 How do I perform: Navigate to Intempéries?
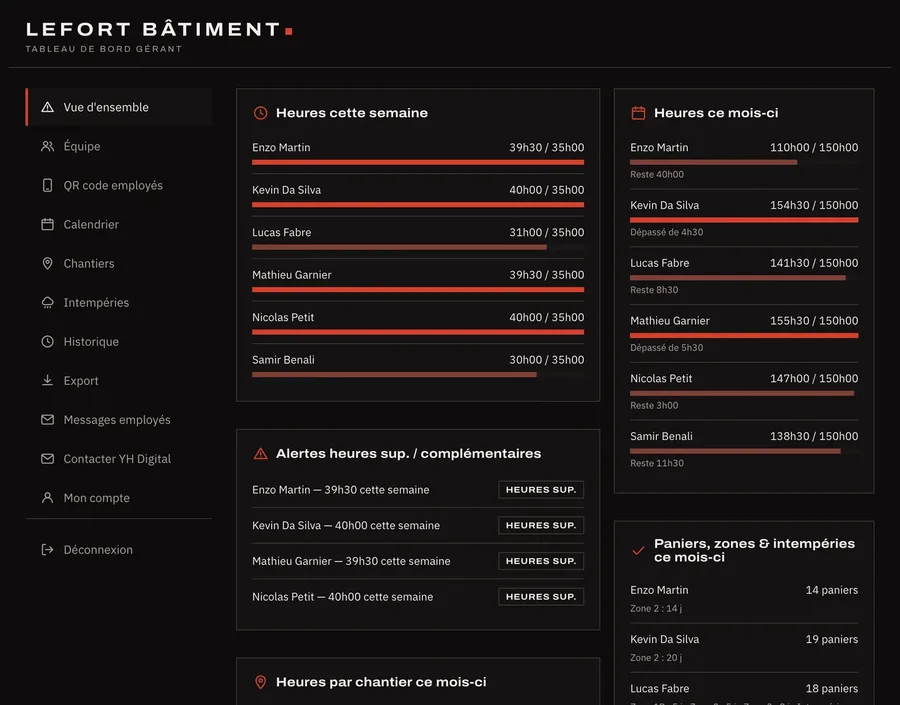[119, 303]
